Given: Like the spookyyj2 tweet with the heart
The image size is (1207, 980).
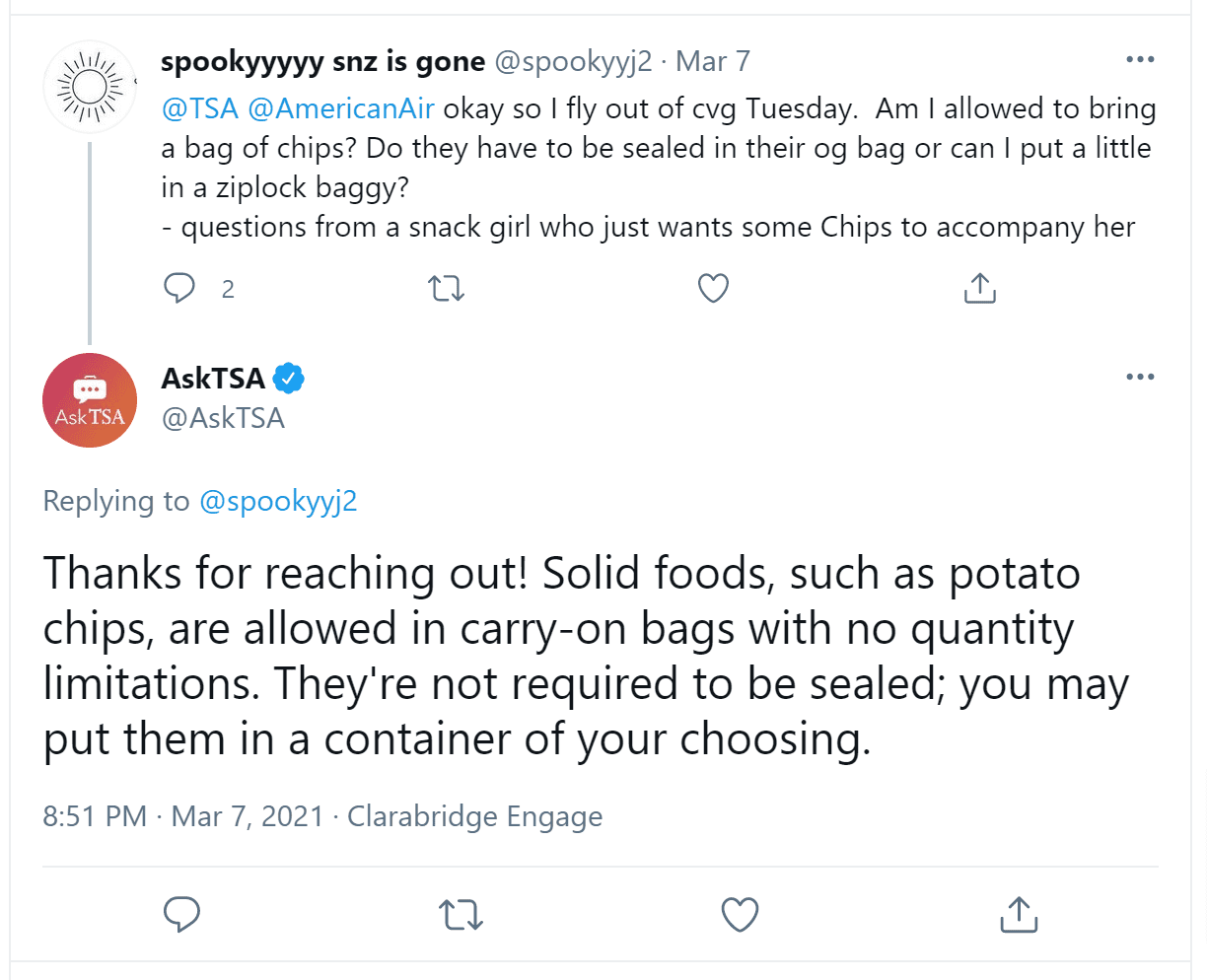Looking at the screenshot, I should 713,289.
